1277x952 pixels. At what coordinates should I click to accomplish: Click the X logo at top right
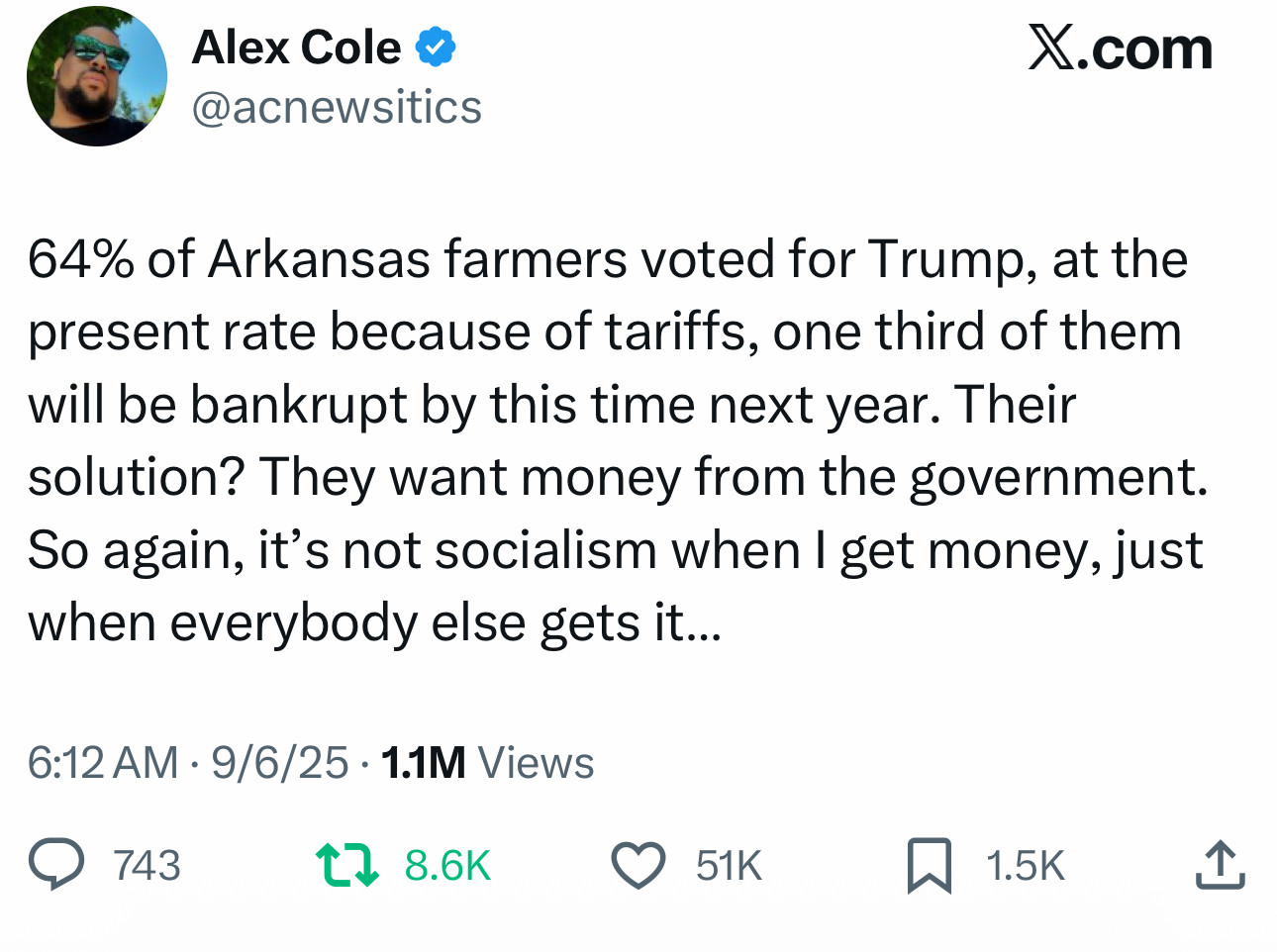pos(1051,48)
